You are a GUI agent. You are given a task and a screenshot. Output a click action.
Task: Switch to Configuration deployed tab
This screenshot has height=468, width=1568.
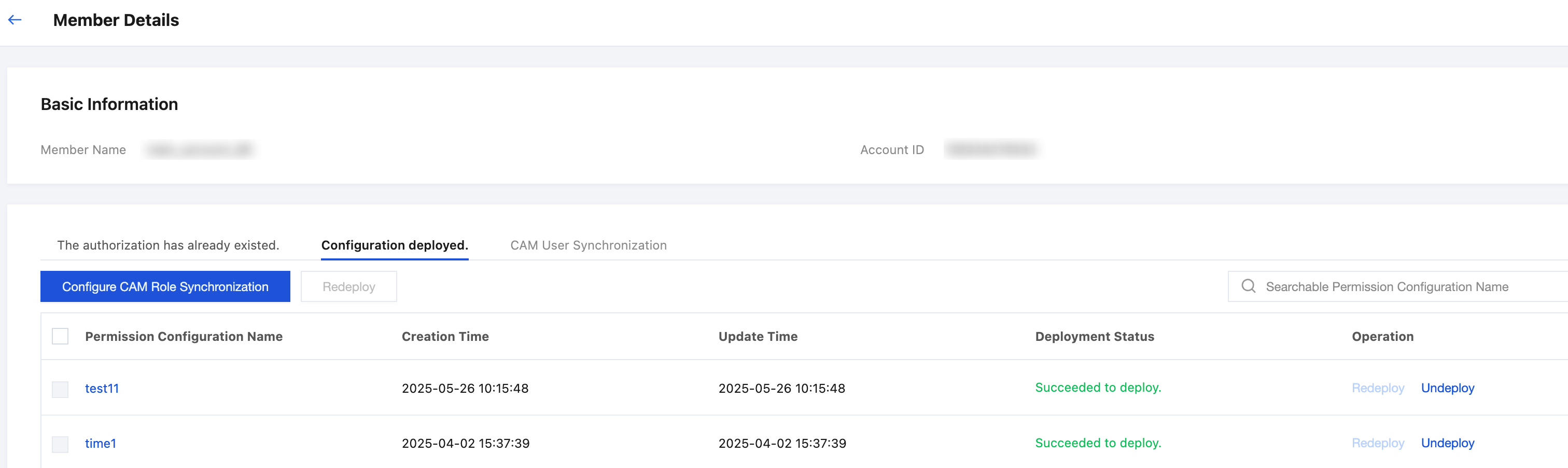pos(395,245)
